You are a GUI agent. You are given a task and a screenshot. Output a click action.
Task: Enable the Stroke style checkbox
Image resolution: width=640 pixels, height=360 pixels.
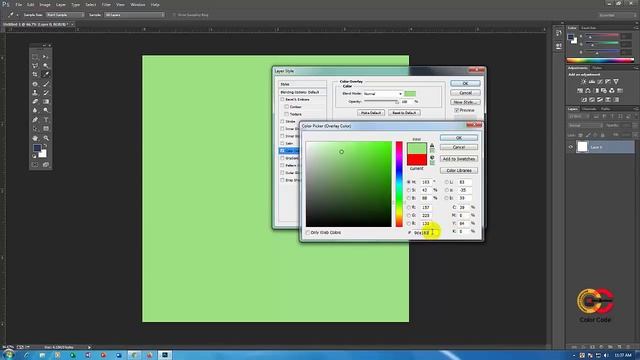pos(282,121)
